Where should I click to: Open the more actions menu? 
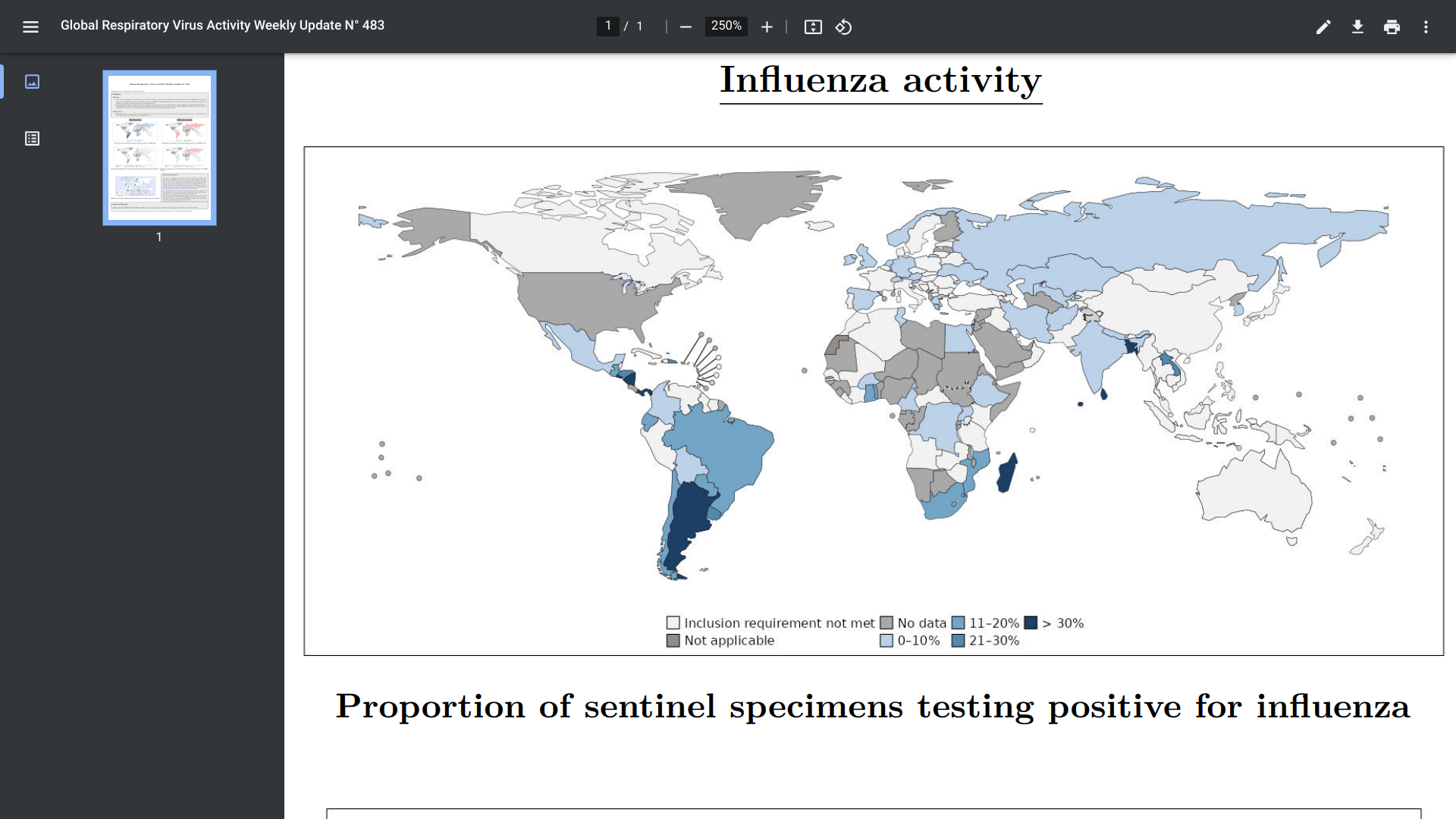click(x=1426, y=27)
